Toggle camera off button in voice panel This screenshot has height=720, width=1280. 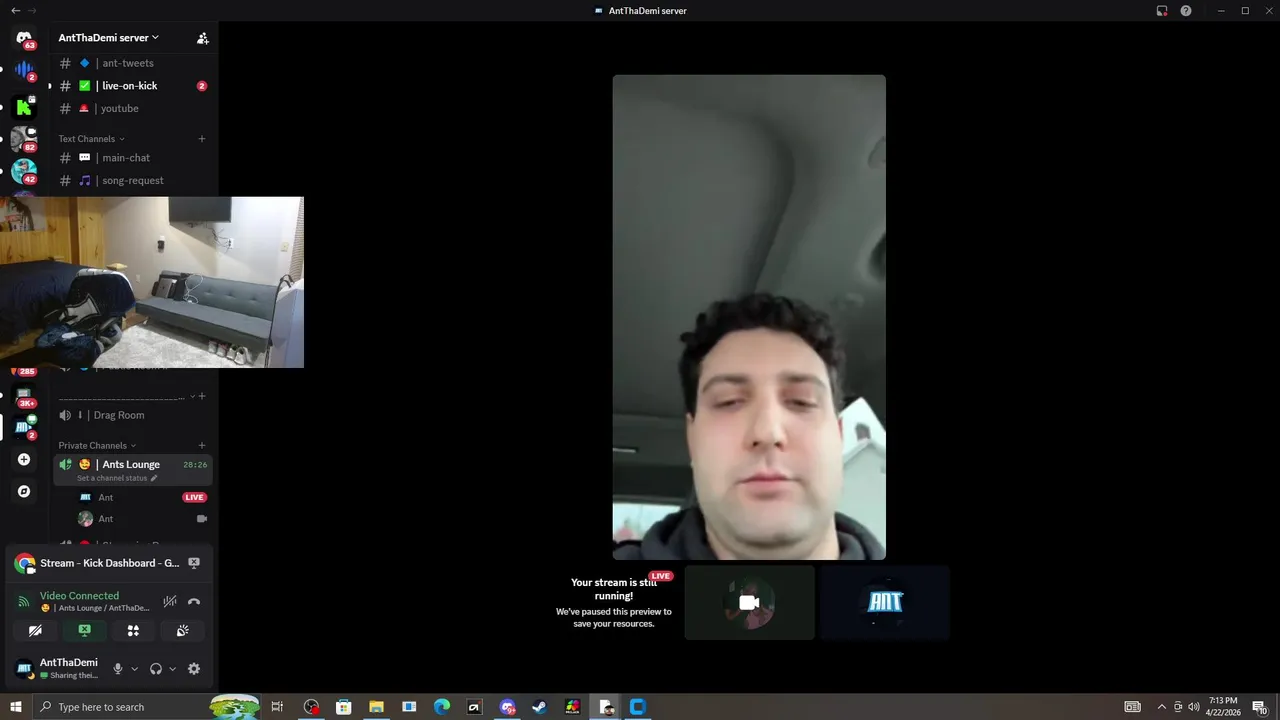pyautogui.click(x=35, y=630)
